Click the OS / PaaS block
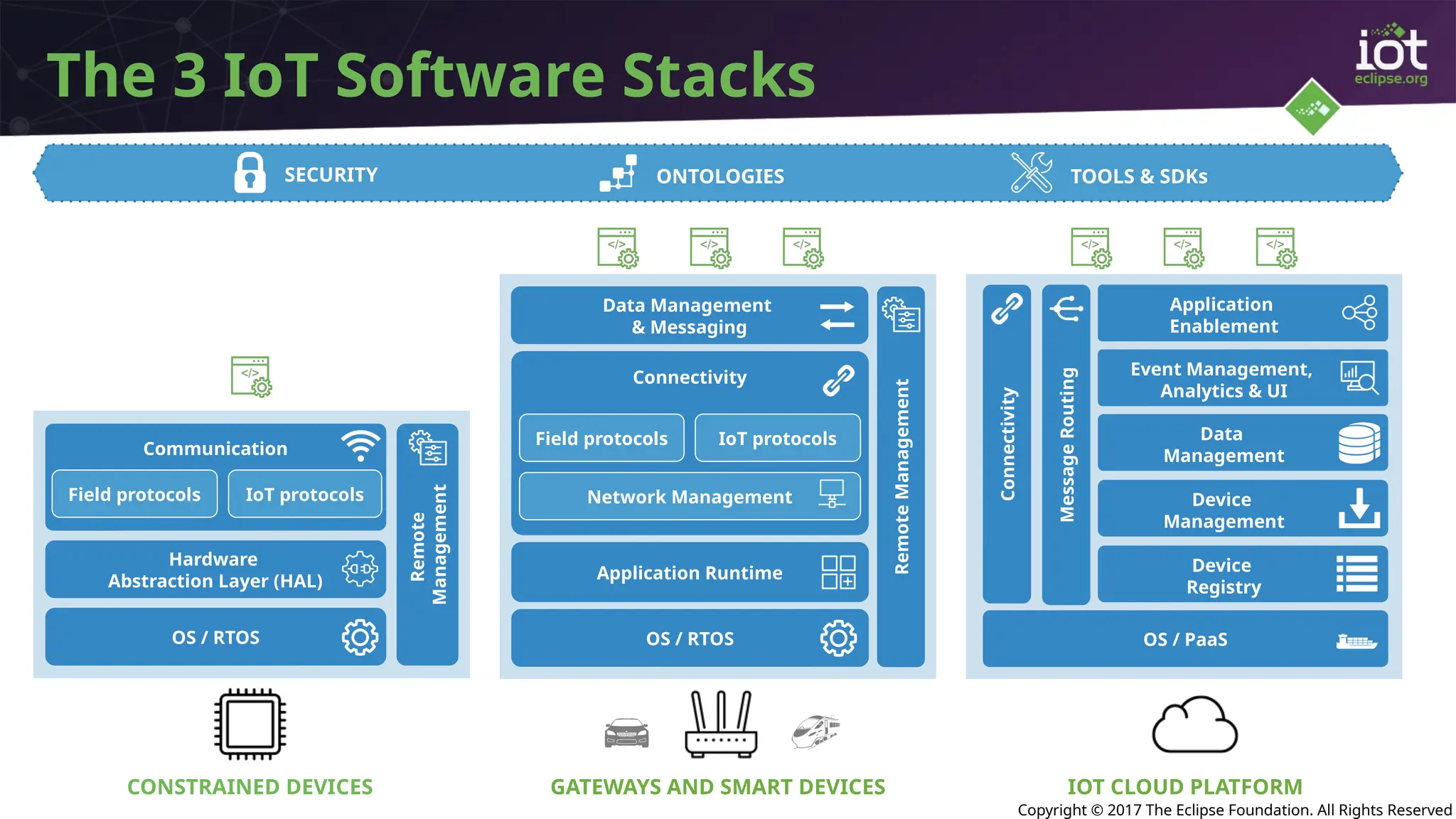The image size is (1456, 819). (x=1184, y=639)
